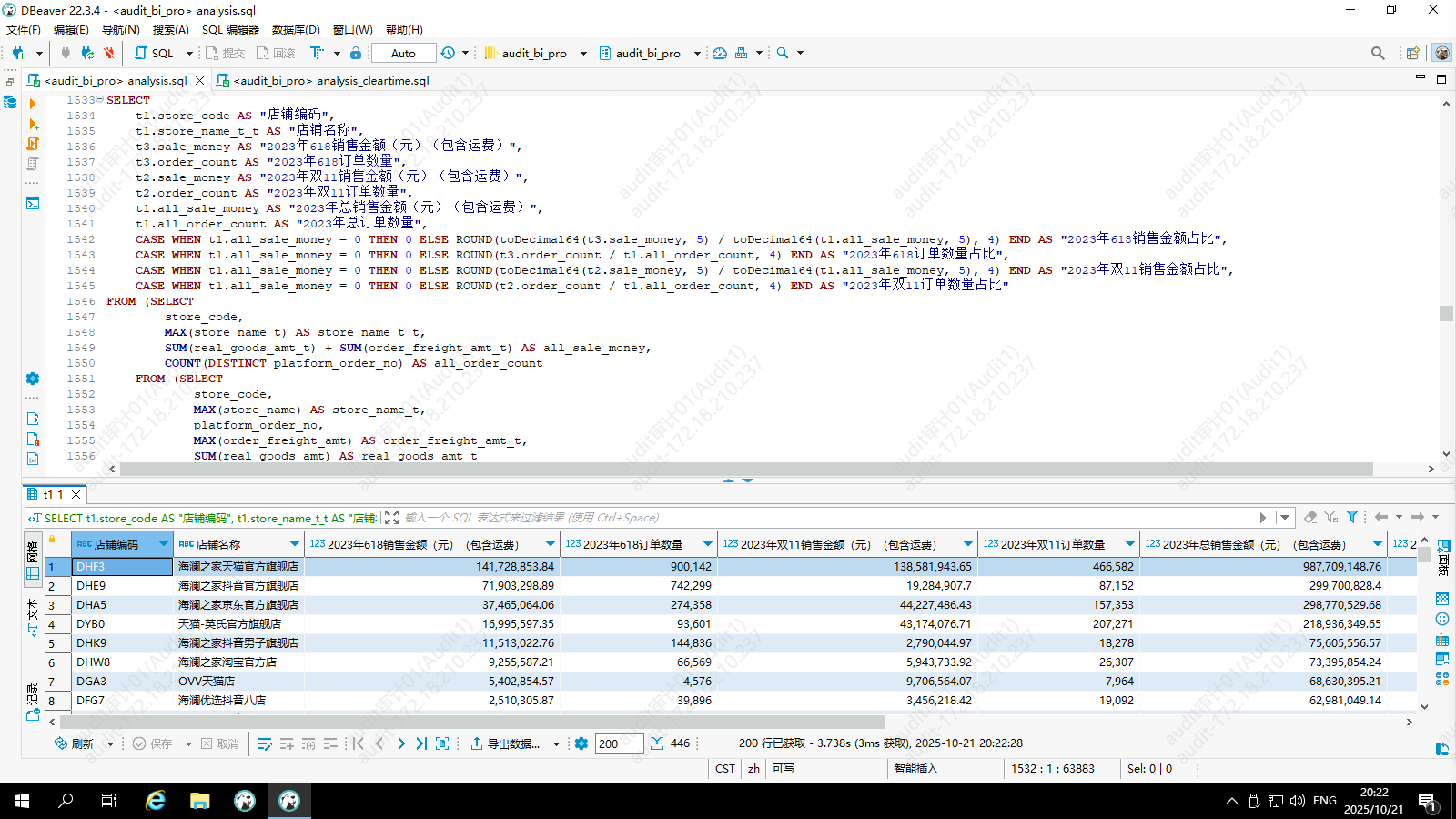Open the 店铺编码 column filter dropdown
Screen dimensions: 1456x819
pos(164,544)
